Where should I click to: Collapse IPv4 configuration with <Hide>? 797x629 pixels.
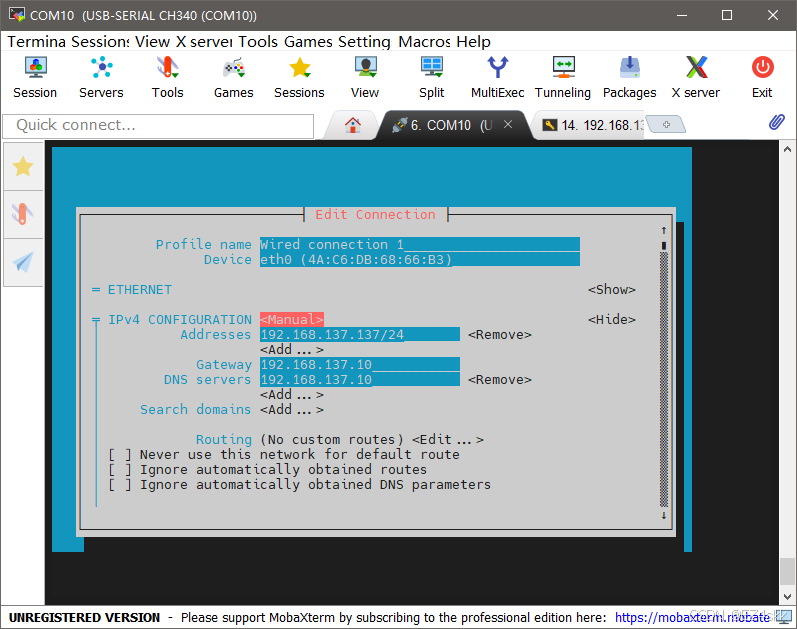tap(611, 319)
